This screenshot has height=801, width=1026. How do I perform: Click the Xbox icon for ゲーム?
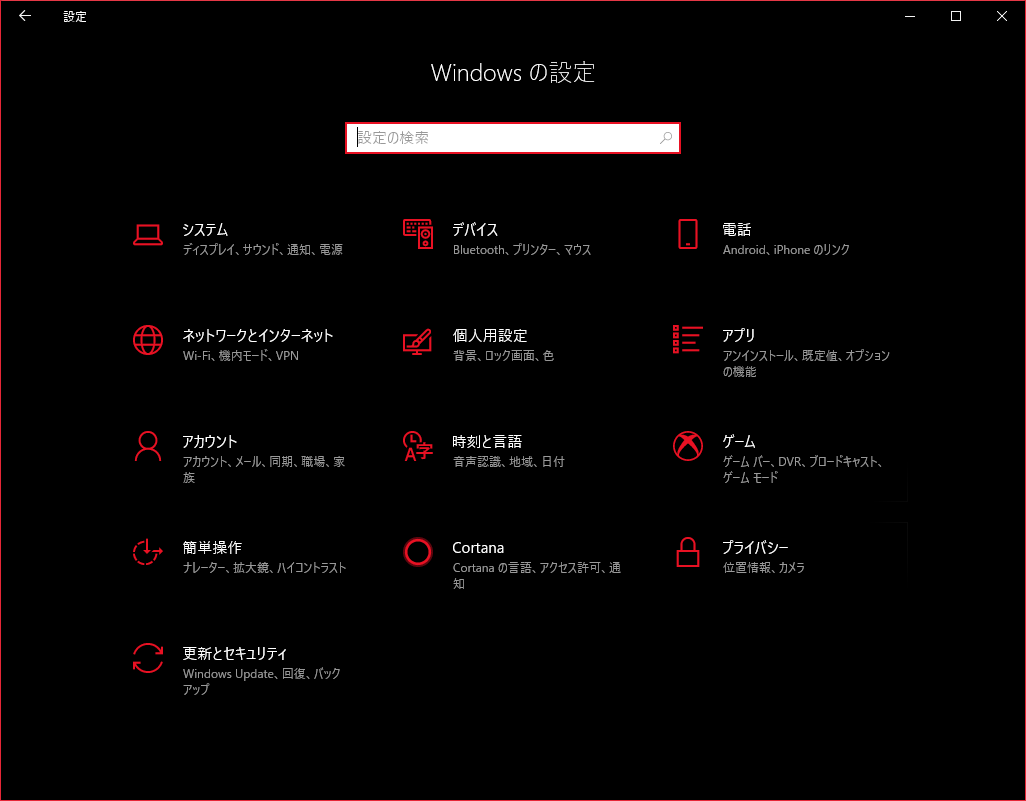click(x=688, y=446)
